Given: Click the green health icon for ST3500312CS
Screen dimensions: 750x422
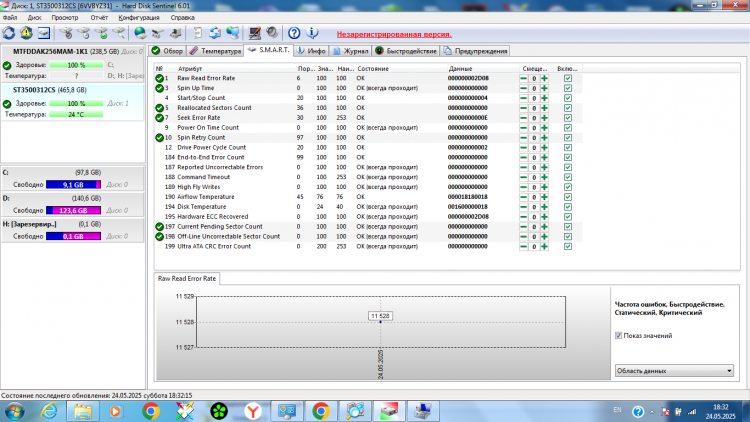Looking at the screenshot, I should click(x=7, y=104).
